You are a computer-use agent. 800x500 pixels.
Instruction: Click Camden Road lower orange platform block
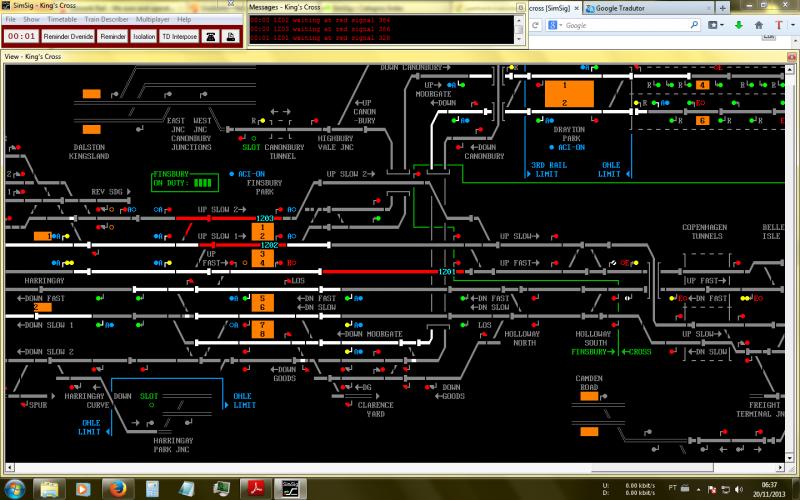pyautogui.click(x=589, y=432)
